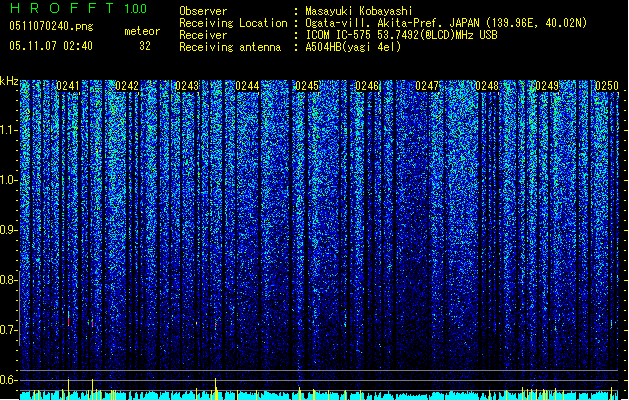This screenshot has width=629, height=400.
Task: Click the 0245 time marker
Action: pyautogui.click(x=307, y=86)
